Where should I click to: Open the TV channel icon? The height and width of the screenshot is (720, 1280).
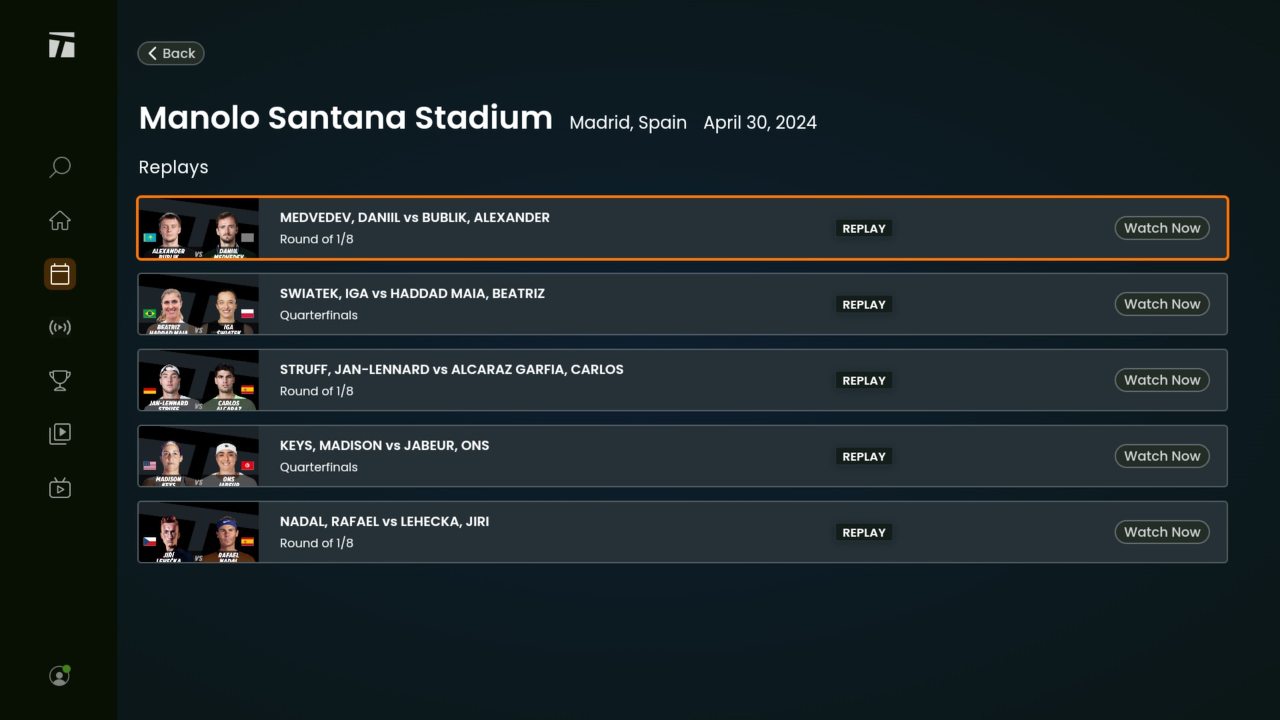(x=60, y=488)
